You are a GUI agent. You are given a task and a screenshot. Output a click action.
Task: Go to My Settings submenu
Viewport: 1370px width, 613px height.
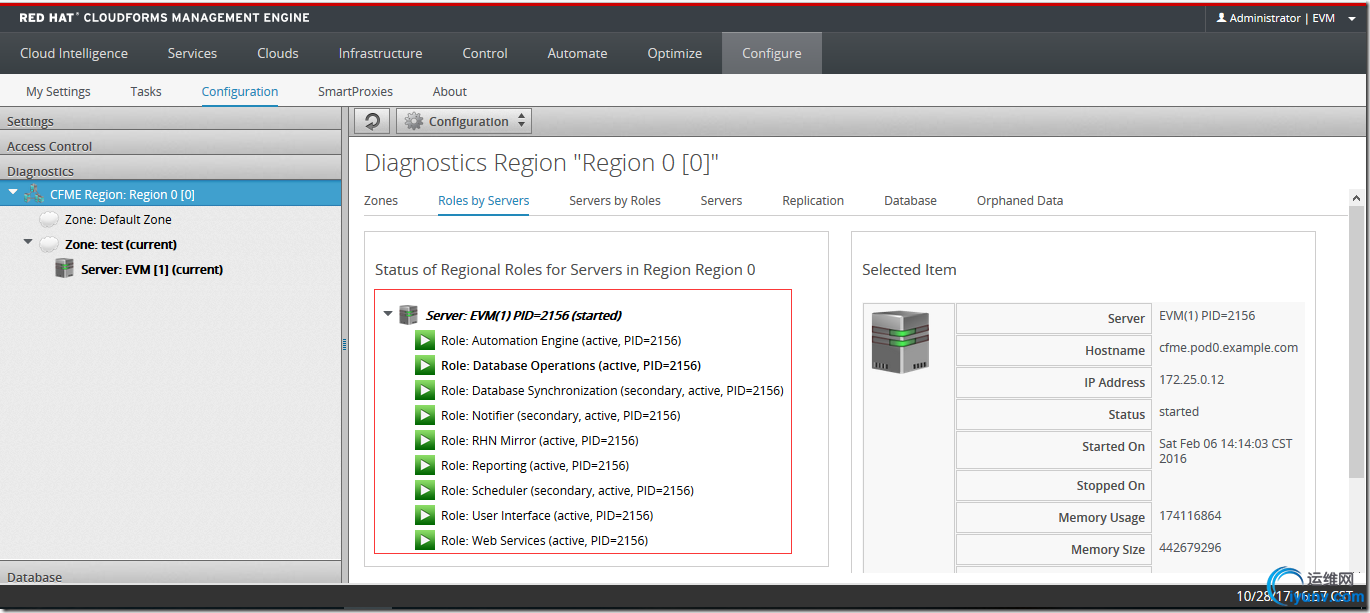[58, 91]
